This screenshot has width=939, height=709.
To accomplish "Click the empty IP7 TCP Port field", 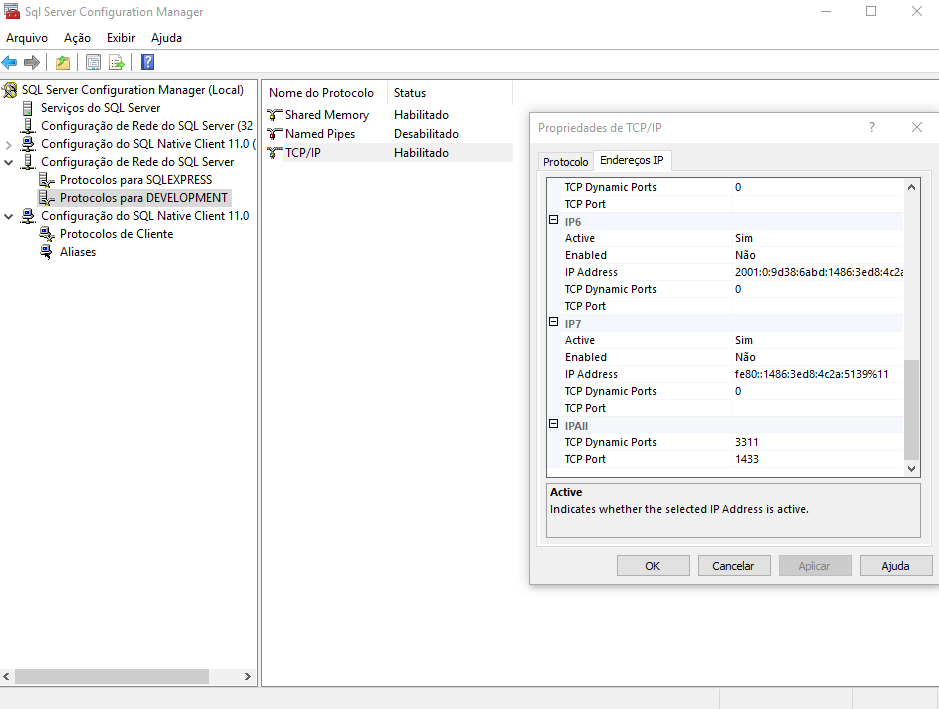I will pyautogui.click(x=817, y=408).
